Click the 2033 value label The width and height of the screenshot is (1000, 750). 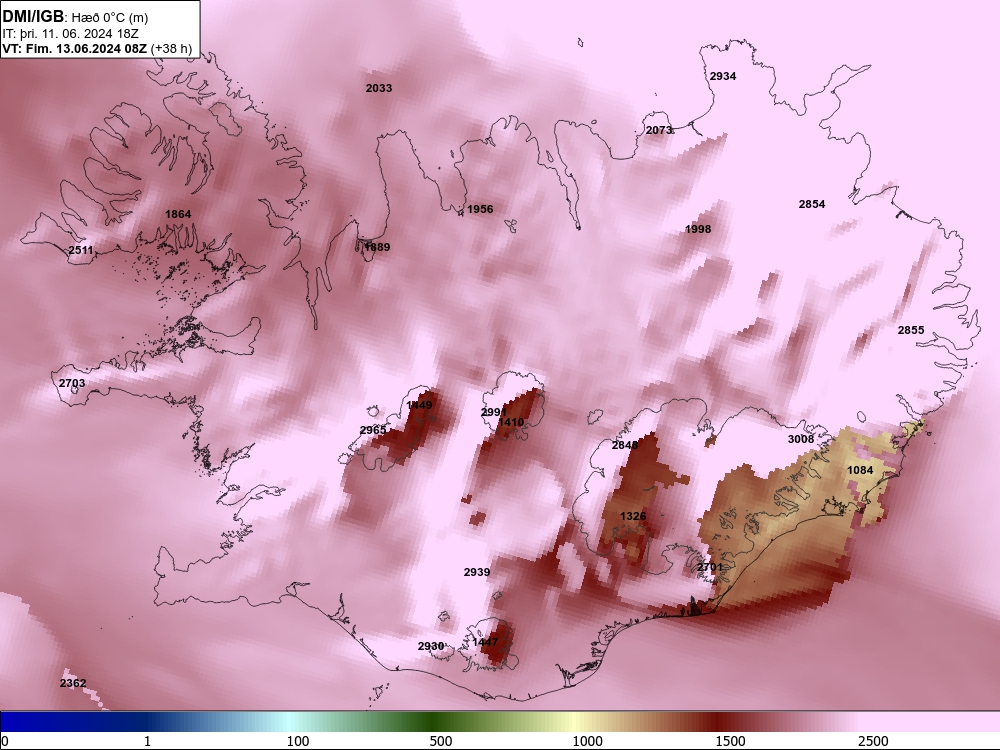point(379,88)
